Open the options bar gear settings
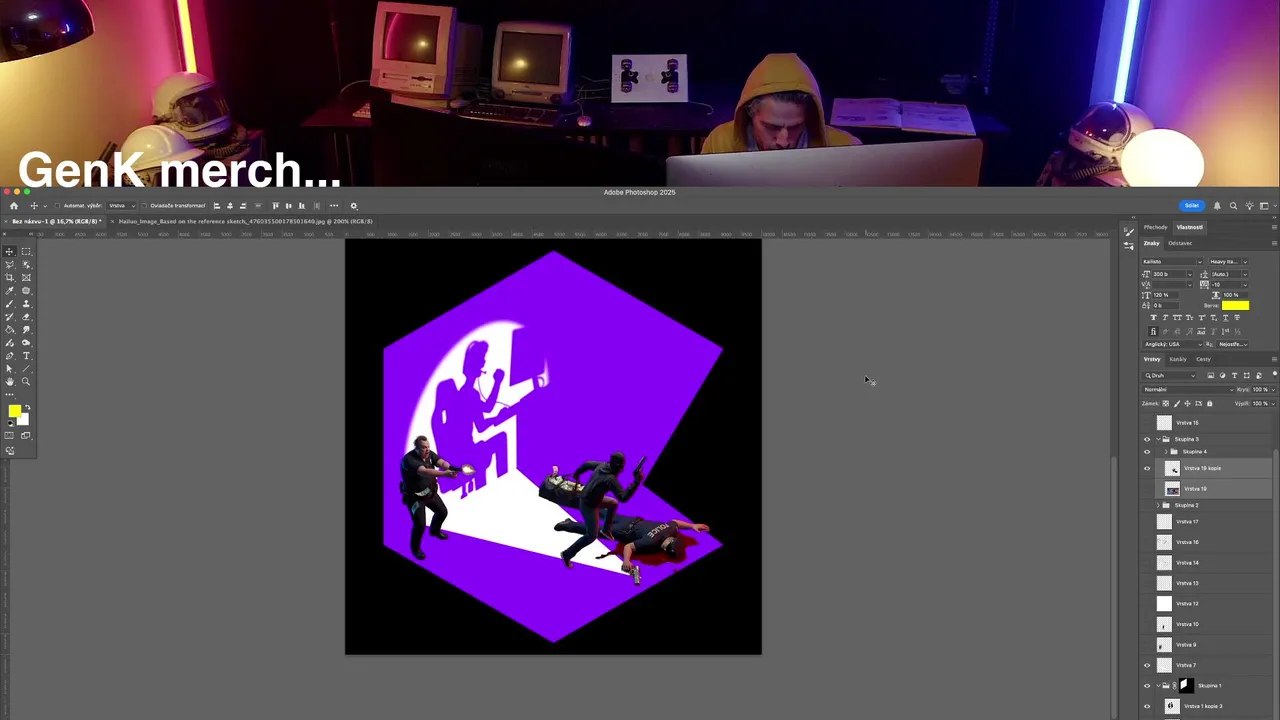 click(353, 206)
